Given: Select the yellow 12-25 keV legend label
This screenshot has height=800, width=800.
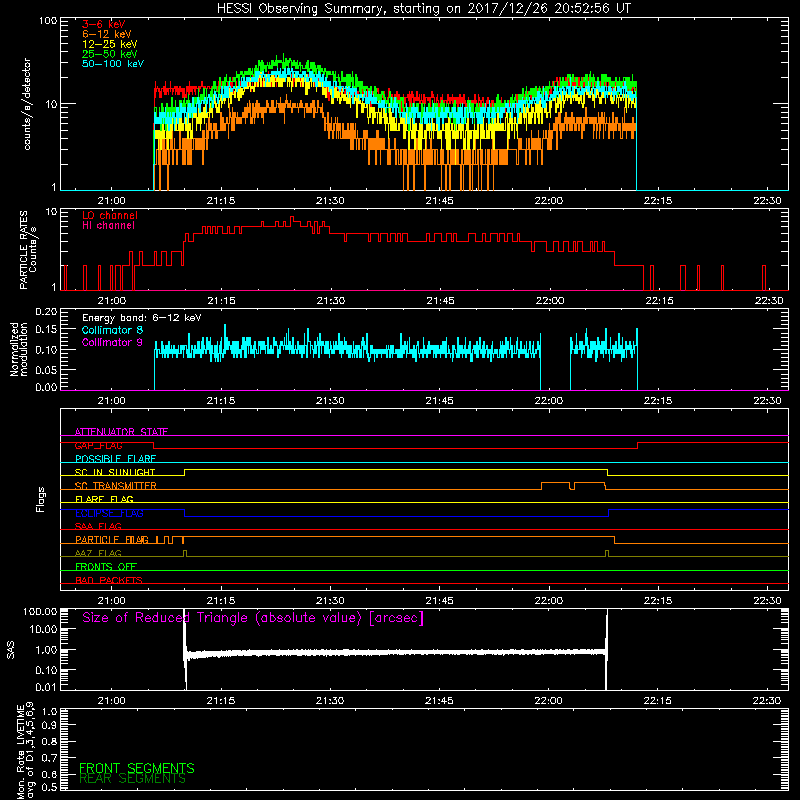Looking at the screenshot, I should point(109,44).
